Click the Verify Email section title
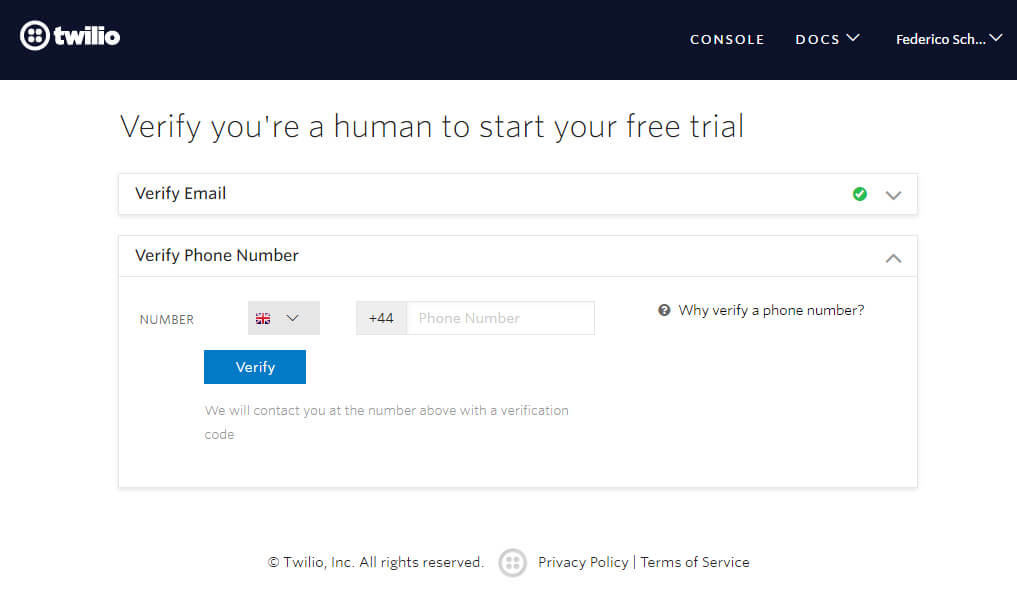 181,194
